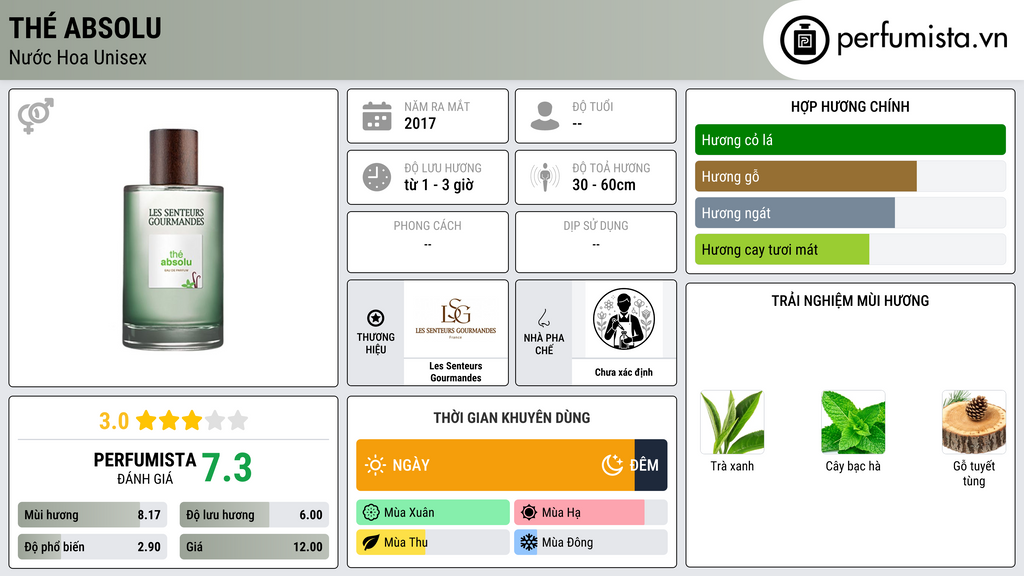The height and width of the screenshot is (576, 1024).
Task: Click the Mùi hương 8.17 score bar
Action: pyautogui.click(x=92, y=515)
